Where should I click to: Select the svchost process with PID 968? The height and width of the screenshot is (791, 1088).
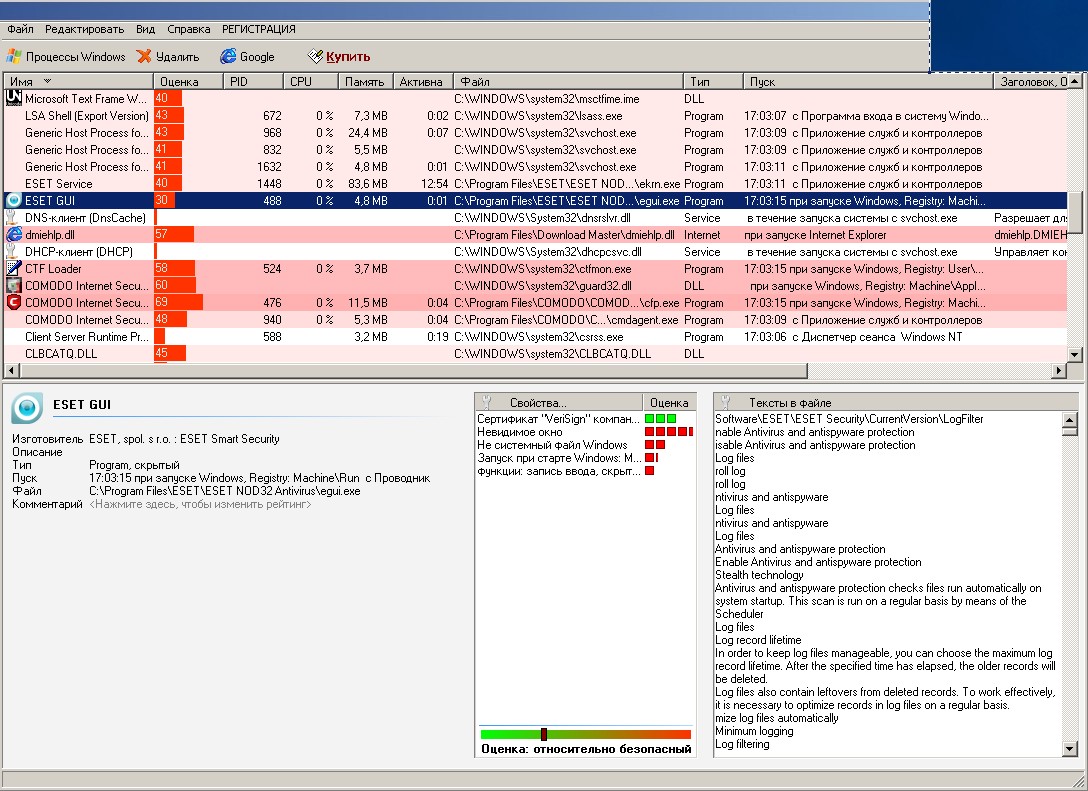click(535, 133)
